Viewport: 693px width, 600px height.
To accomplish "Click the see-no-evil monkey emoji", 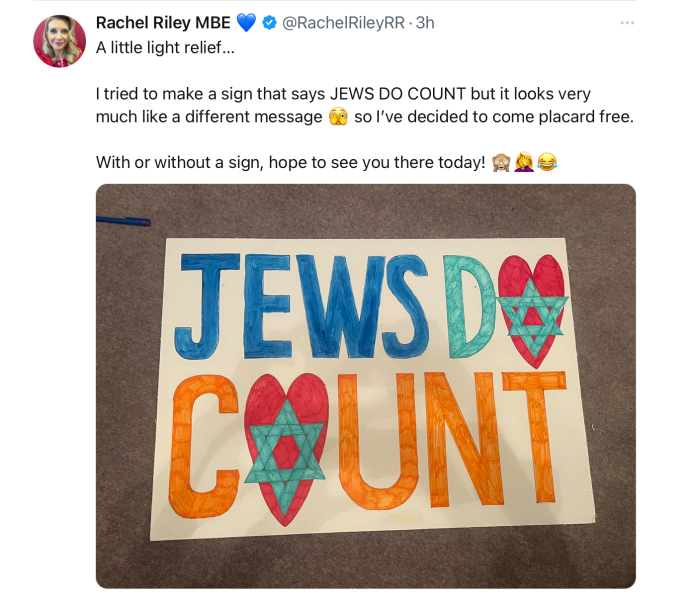I will (x=500, y=162).
